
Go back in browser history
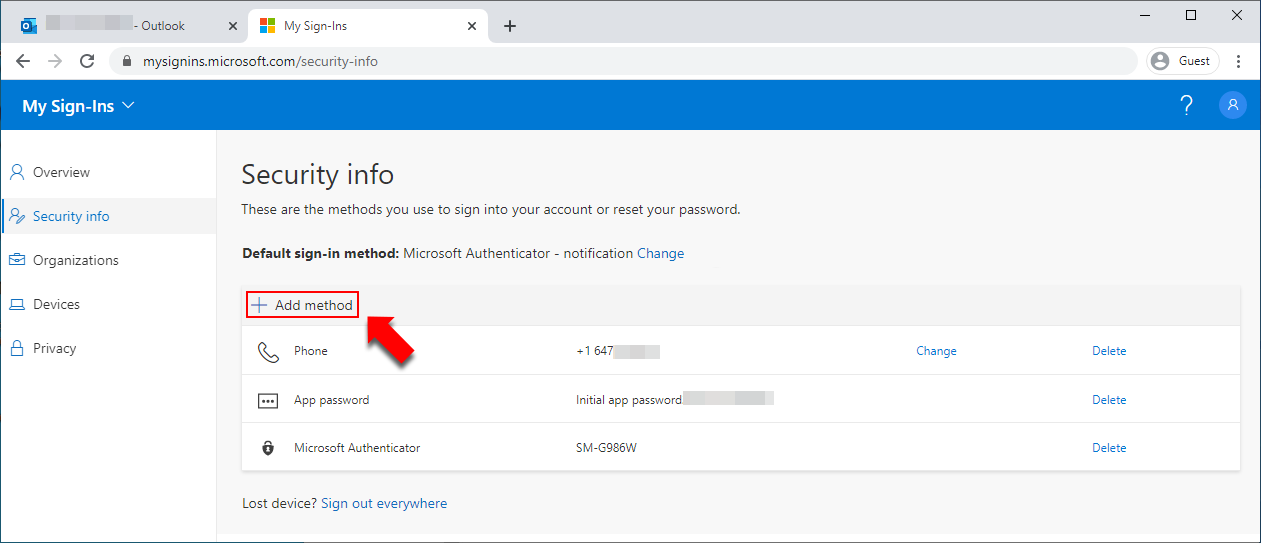(23, 61)
